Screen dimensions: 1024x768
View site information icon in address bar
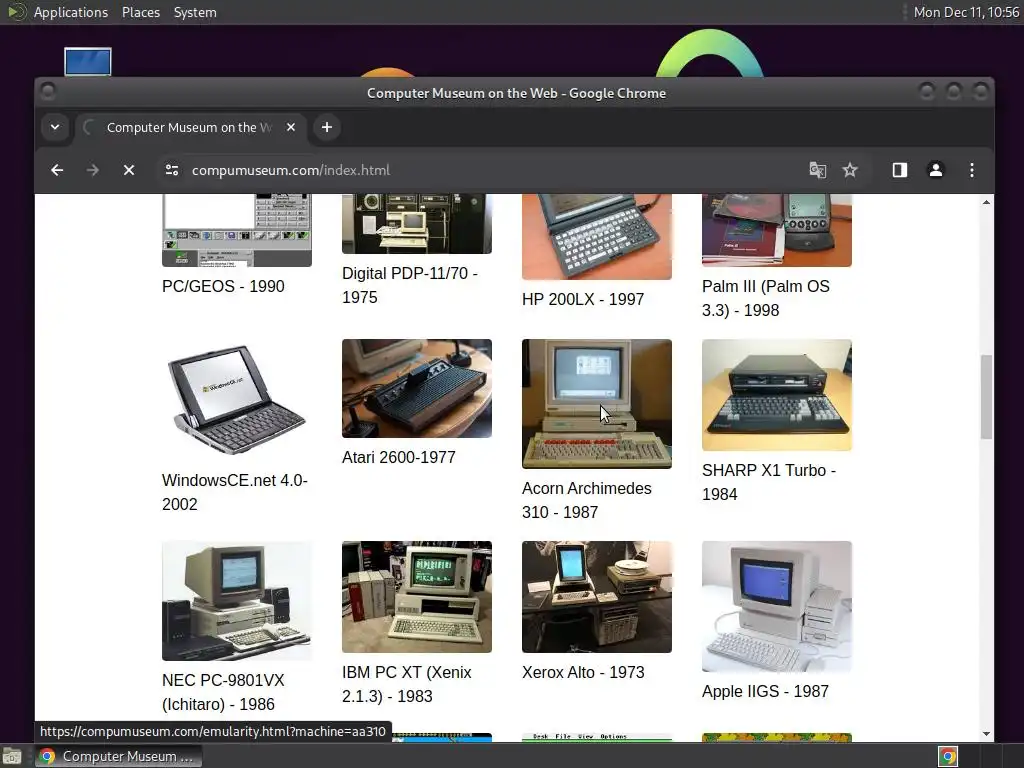(172, 170)
